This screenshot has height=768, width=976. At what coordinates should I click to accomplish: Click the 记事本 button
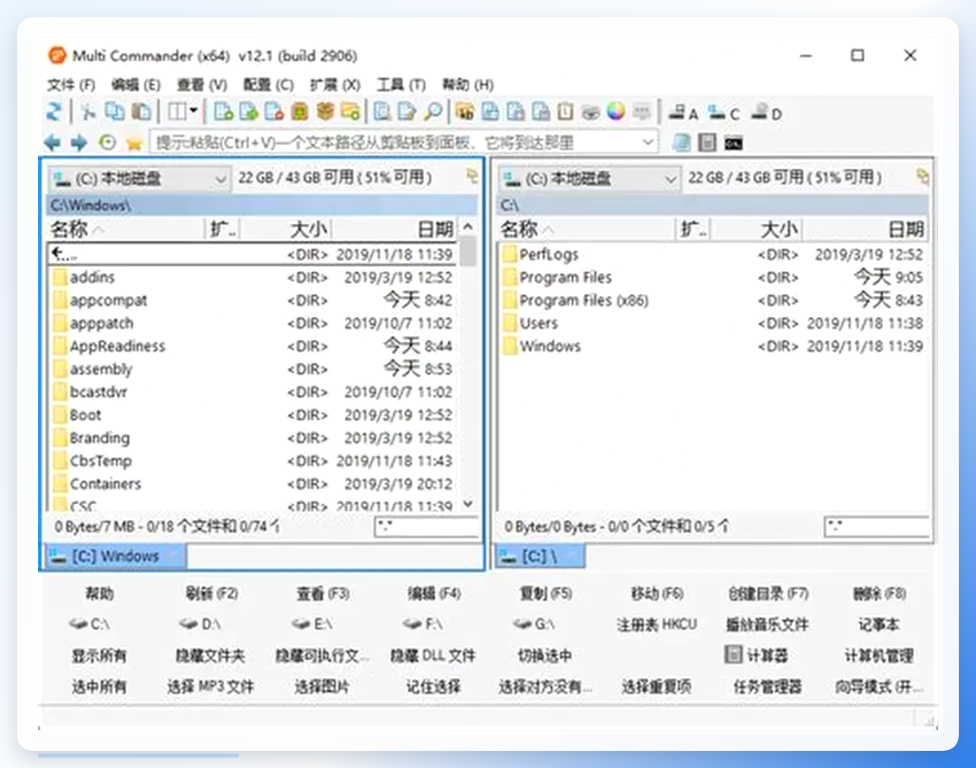[x=879, y=624]
